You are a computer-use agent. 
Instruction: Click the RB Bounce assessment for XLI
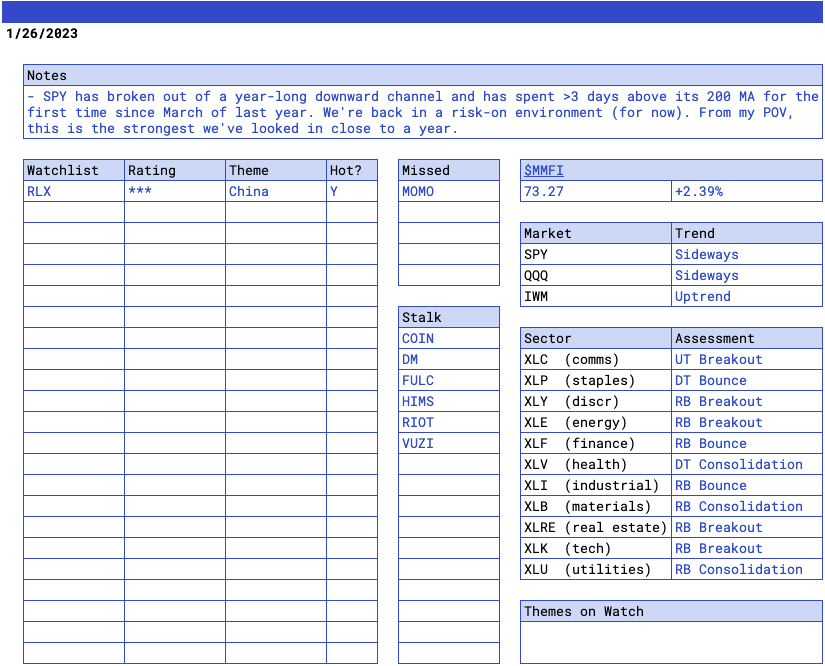[x=747, y=486]
